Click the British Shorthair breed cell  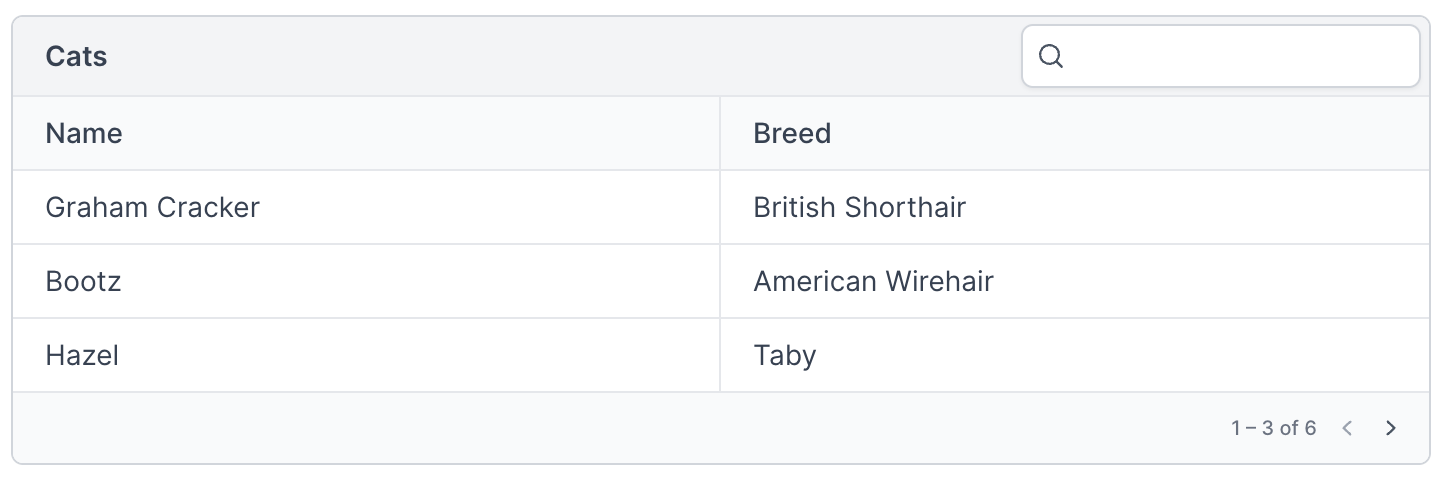1075,207
